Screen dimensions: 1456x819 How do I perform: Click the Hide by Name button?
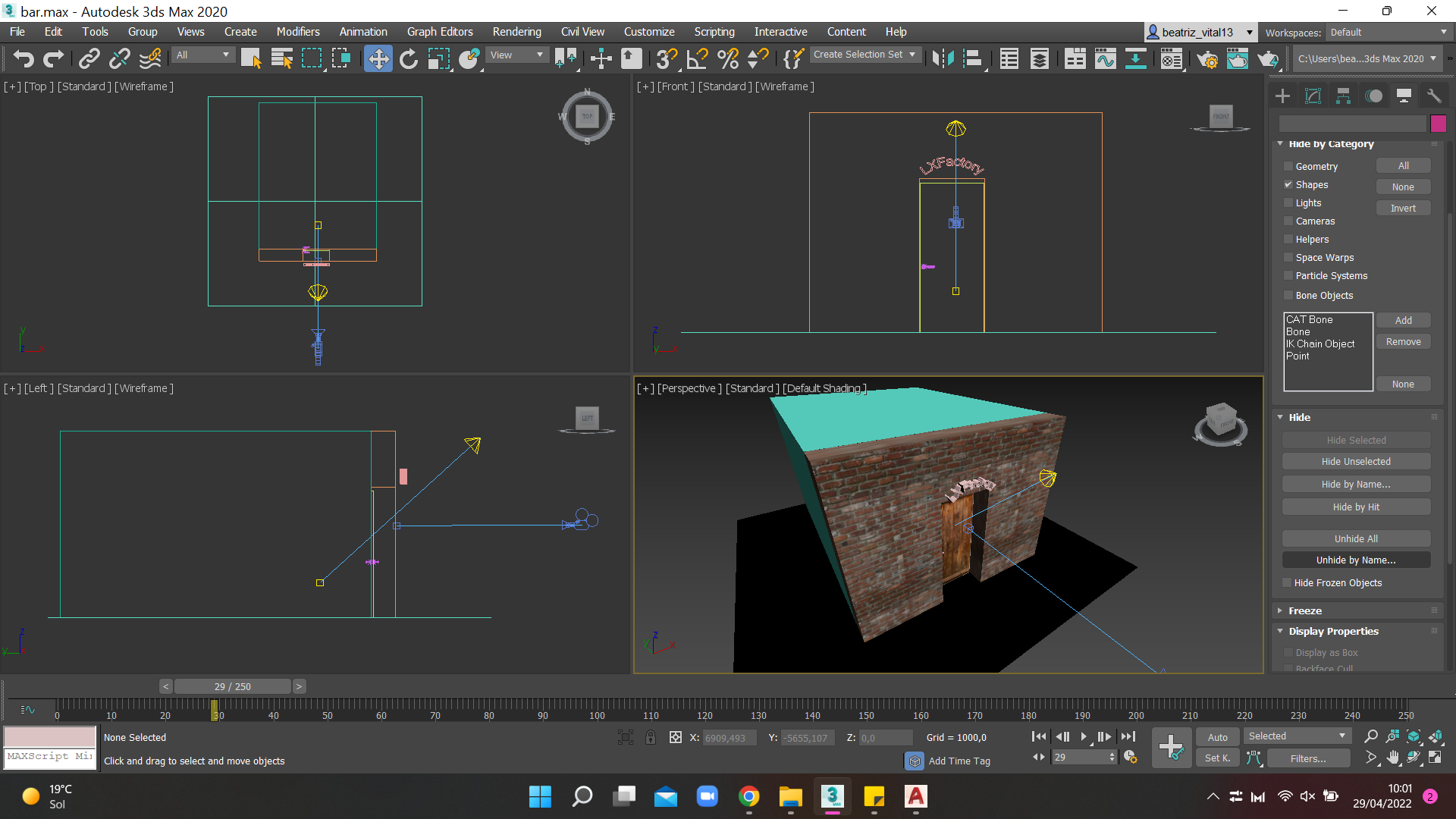[1356, 485]
